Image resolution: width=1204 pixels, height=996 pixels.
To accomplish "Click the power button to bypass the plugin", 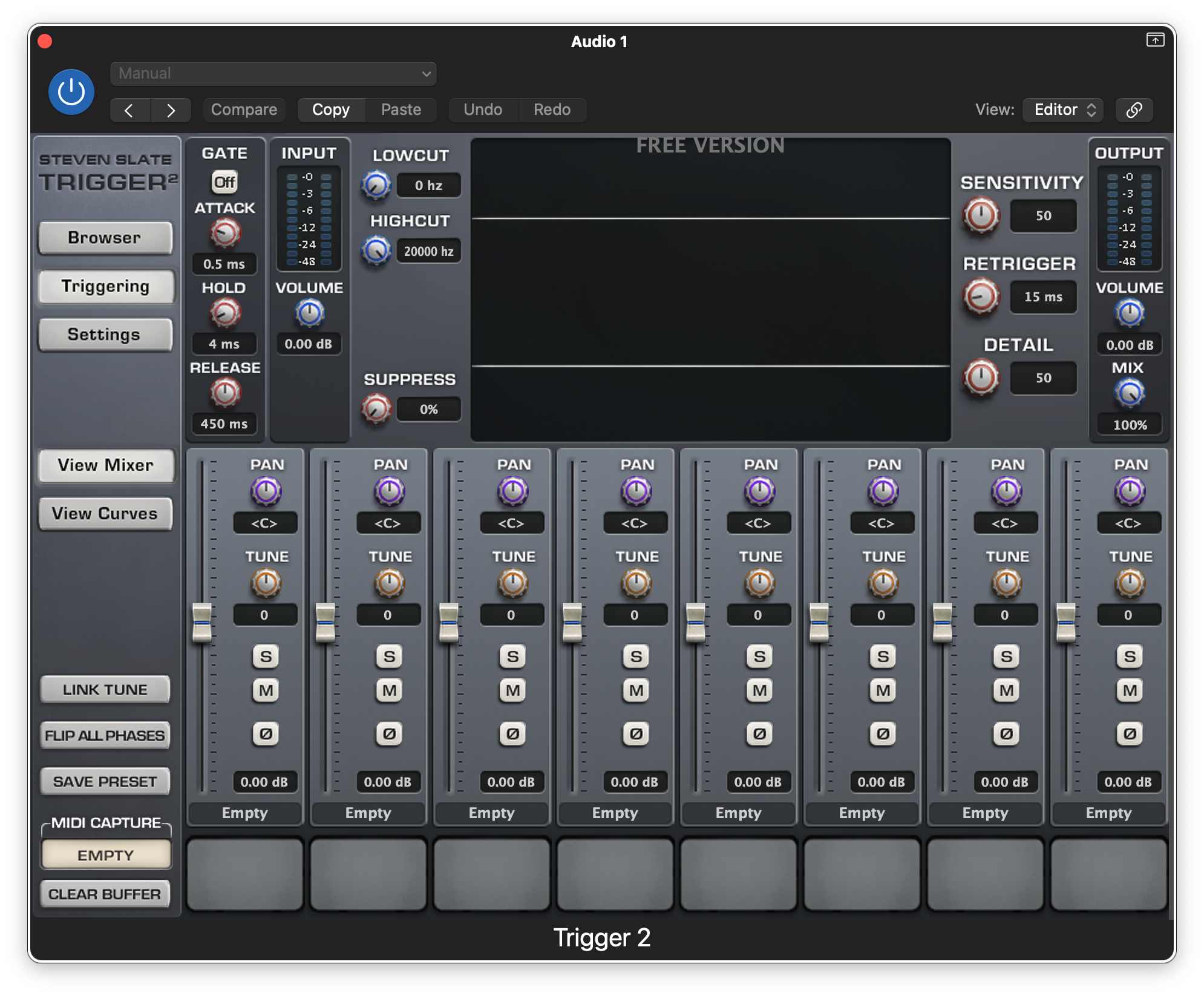I will point(71,91).
